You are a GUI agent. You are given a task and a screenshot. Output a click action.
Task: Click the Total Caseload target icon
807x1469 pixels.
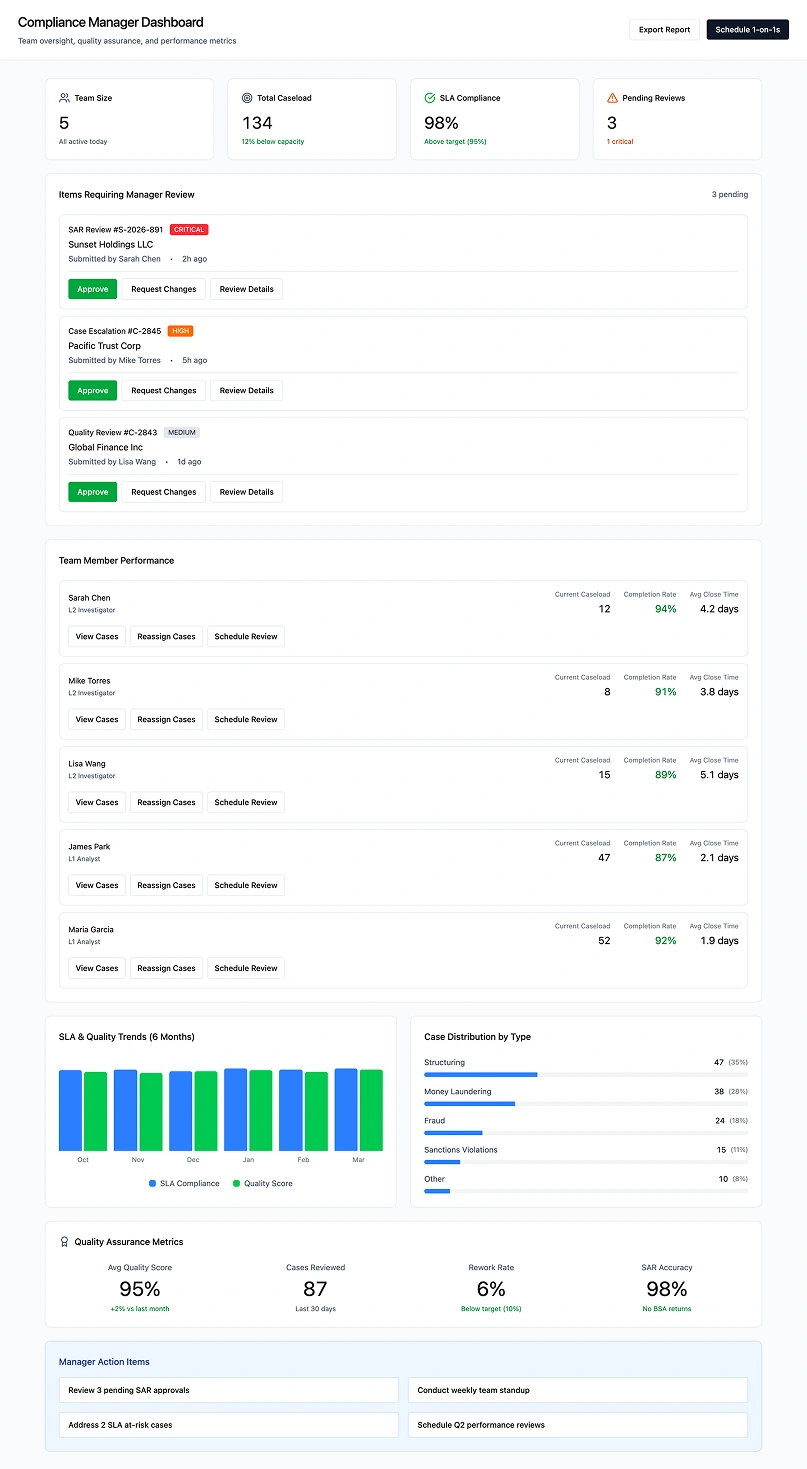247,98
